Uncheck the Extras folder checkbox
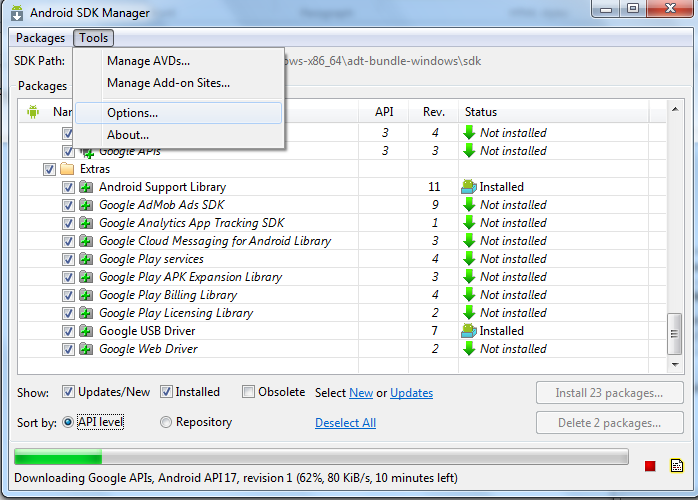The width and height of the screenshot is (698, 500). pos(49,169)
